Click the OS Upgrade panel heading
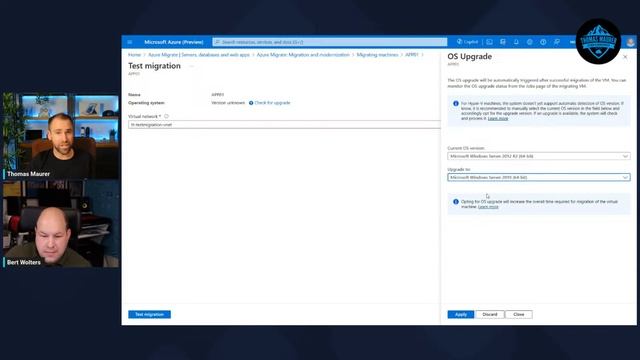Screen dimensions: 640x360 (469, 57)
